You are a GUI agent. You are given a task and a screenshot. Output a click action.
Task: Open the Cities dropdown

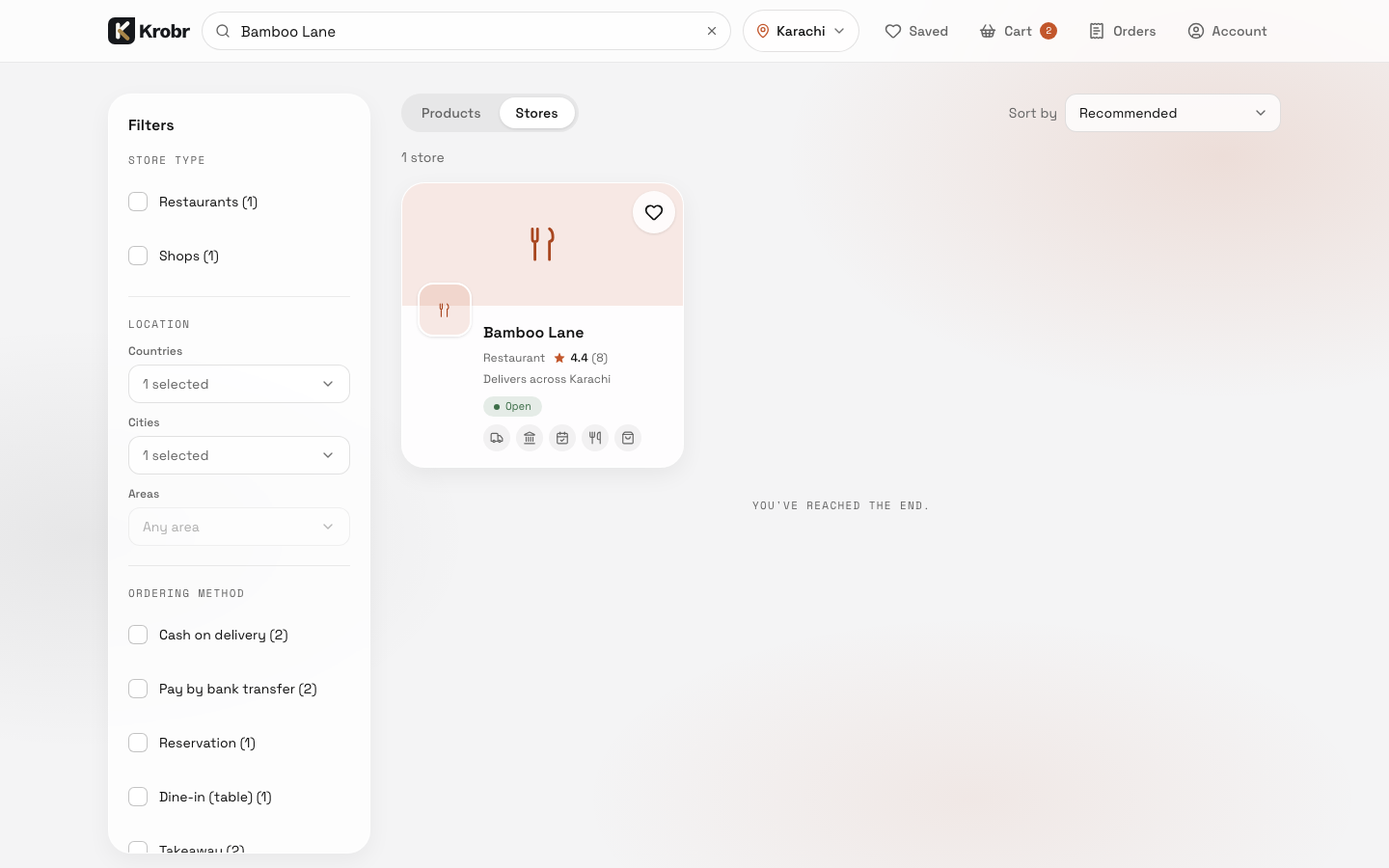tap(239, 455)
